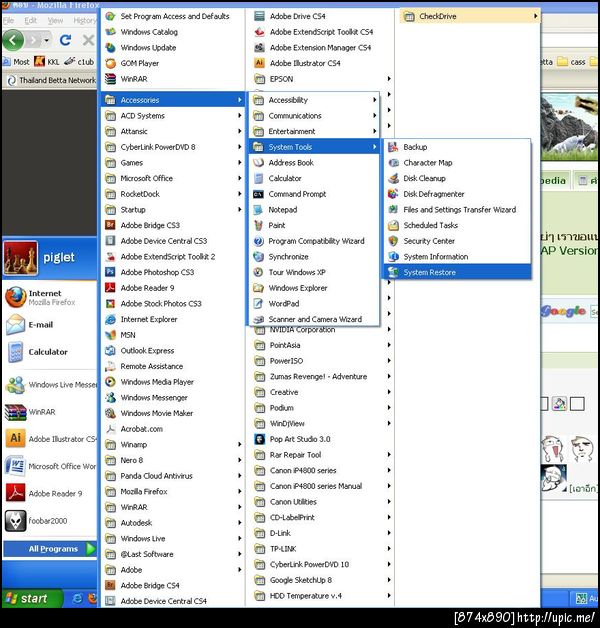Click the Address Book icon

click(258, 163)
